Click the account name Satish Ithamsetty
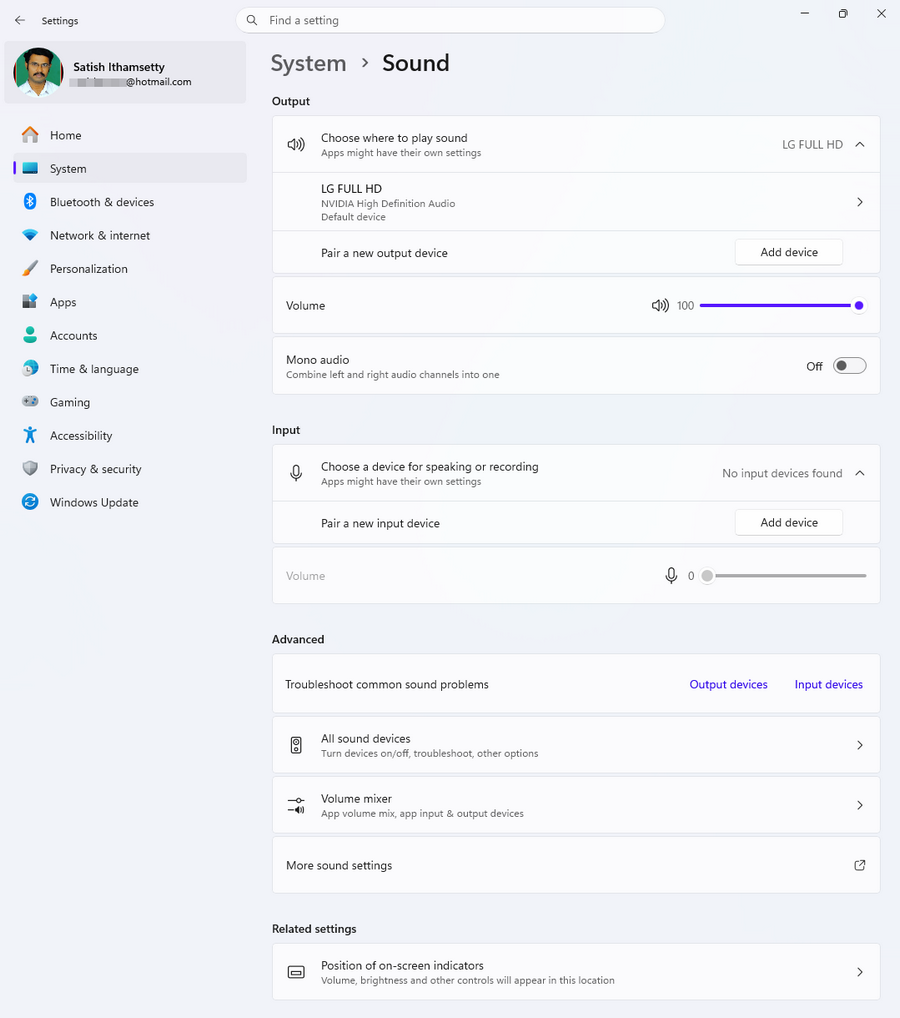 pyautogui.click(x=119, y=67)
